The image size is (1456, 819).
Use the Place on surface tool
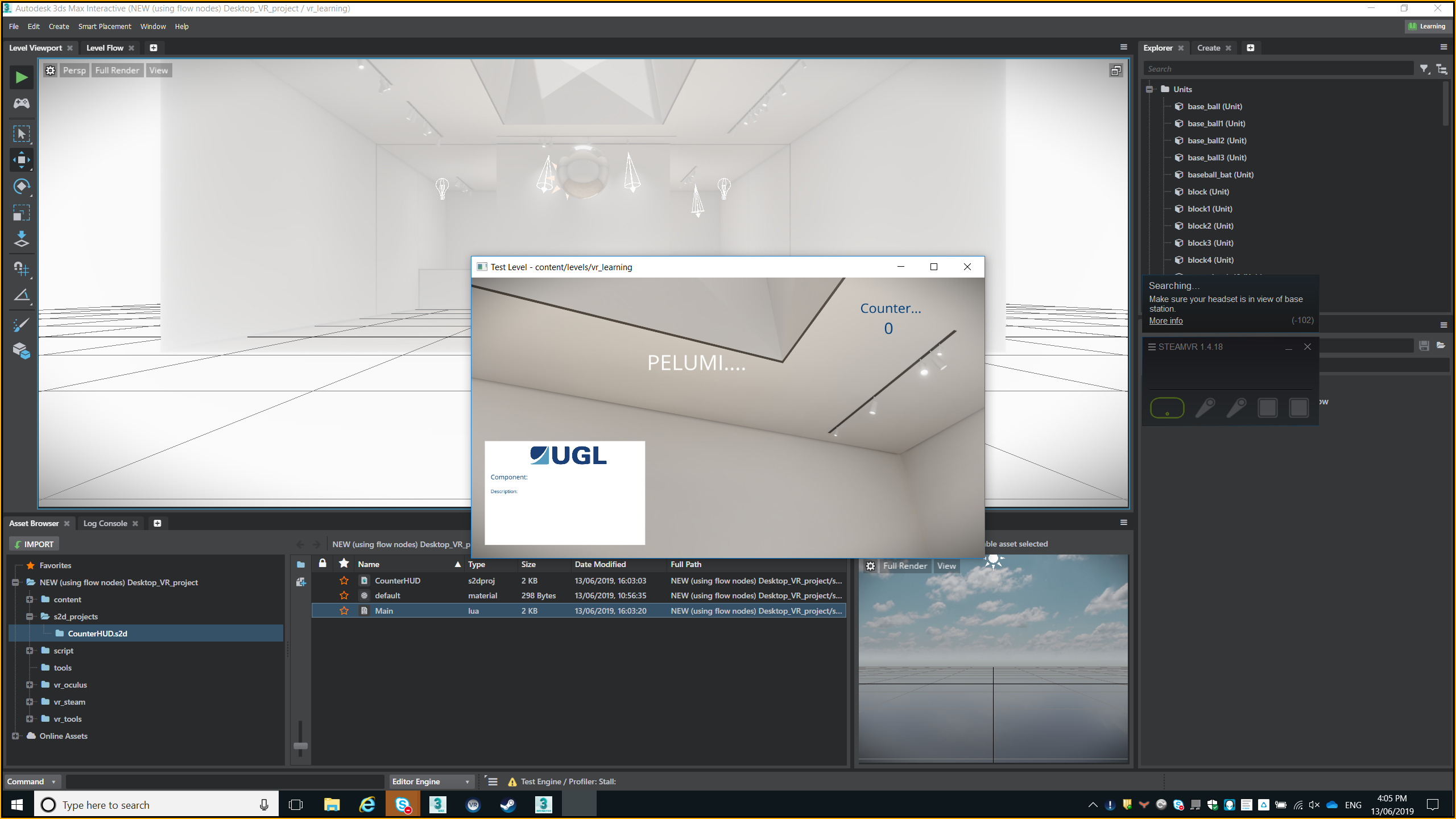pyautogui.click(x=21, y=239)
